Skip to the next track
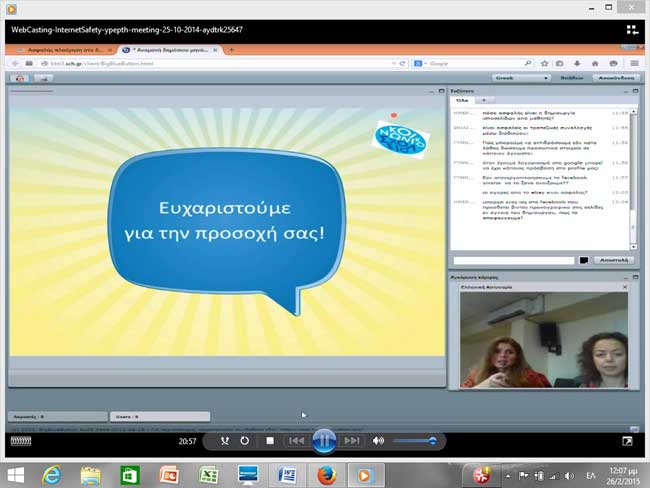The image size is (650, 488). (x=351, y=440)
